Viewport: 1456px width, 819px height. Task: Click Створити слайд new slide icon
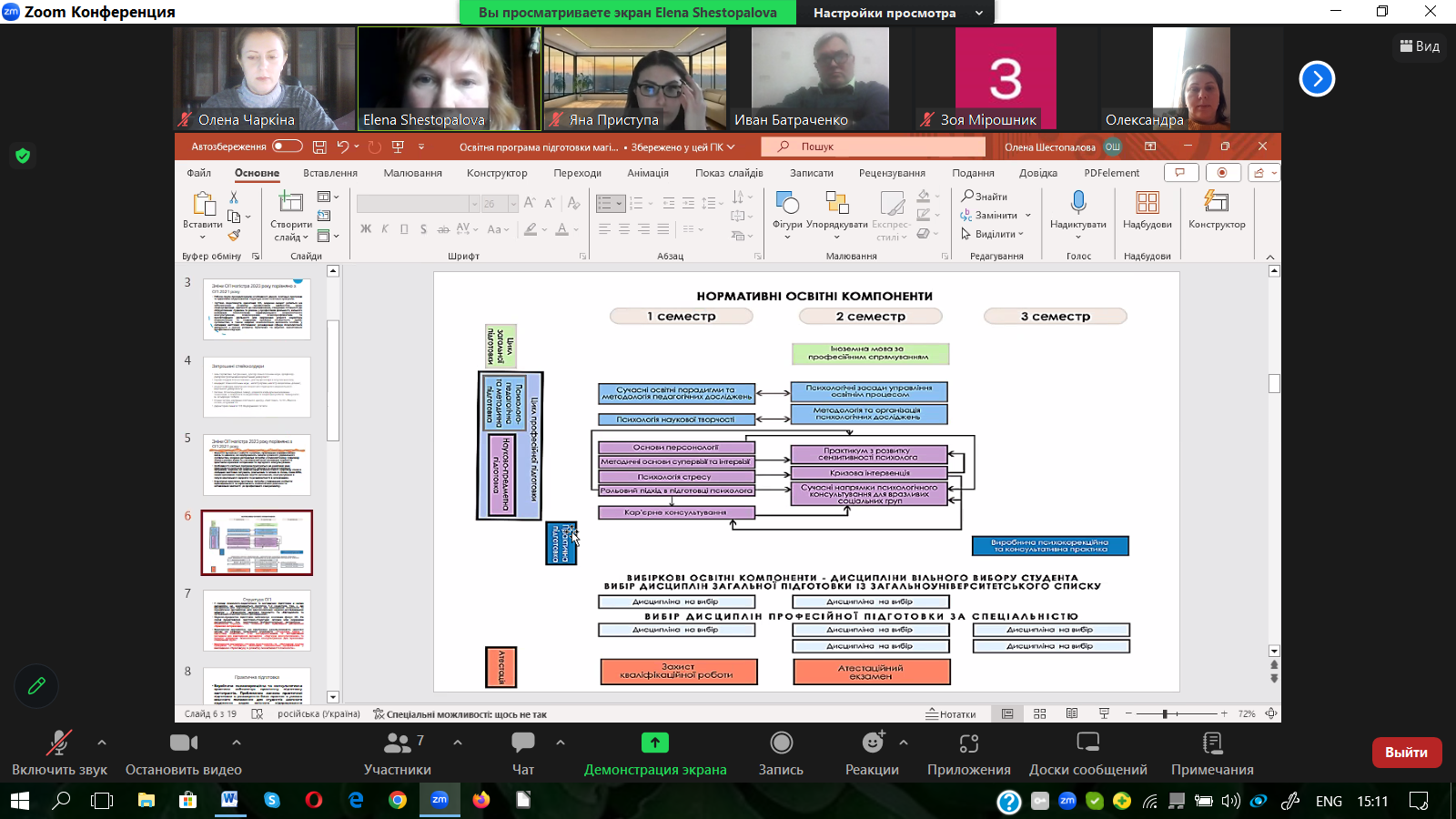coord(291,202)
